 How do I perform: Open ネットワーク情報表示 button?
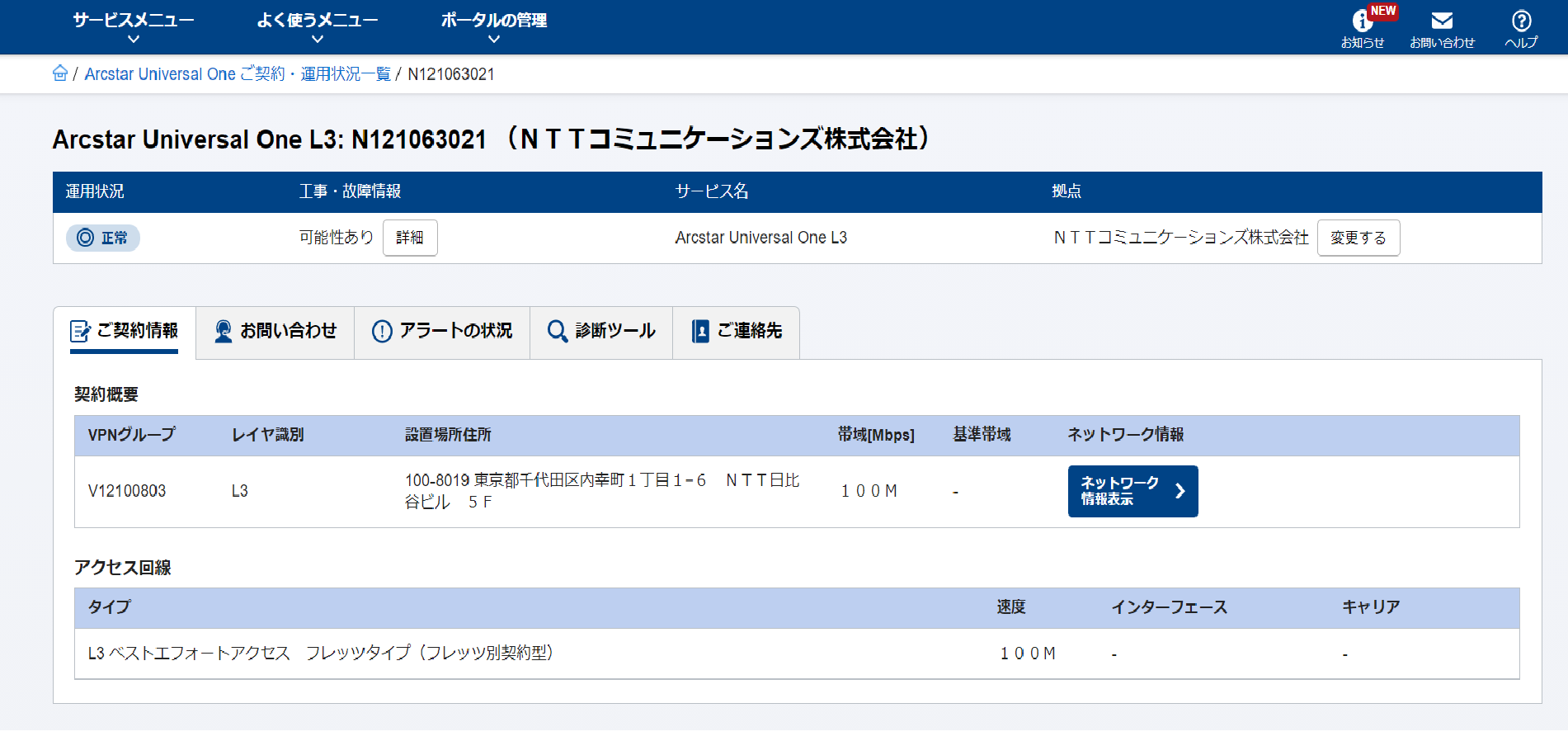coord(1132,491)
